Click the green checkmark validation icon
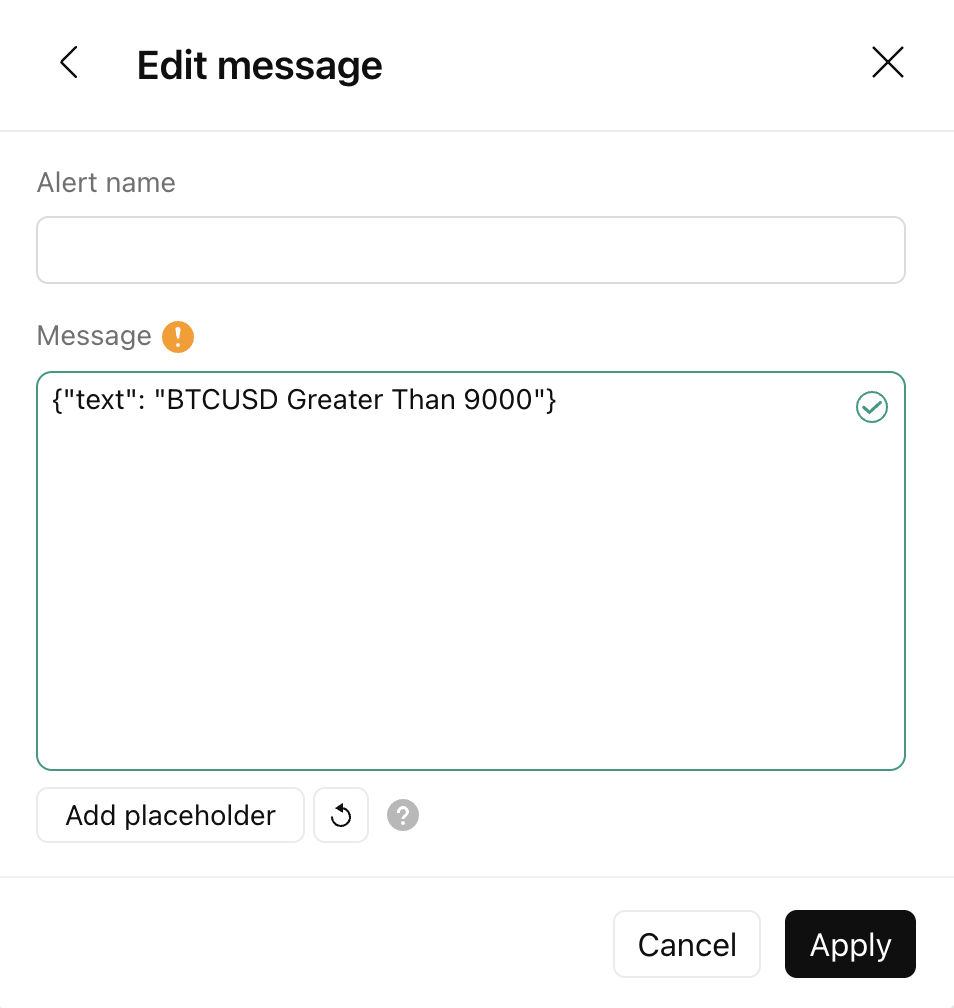Image resolution: width=954 pixels, height=1008 pixels. 872,407
